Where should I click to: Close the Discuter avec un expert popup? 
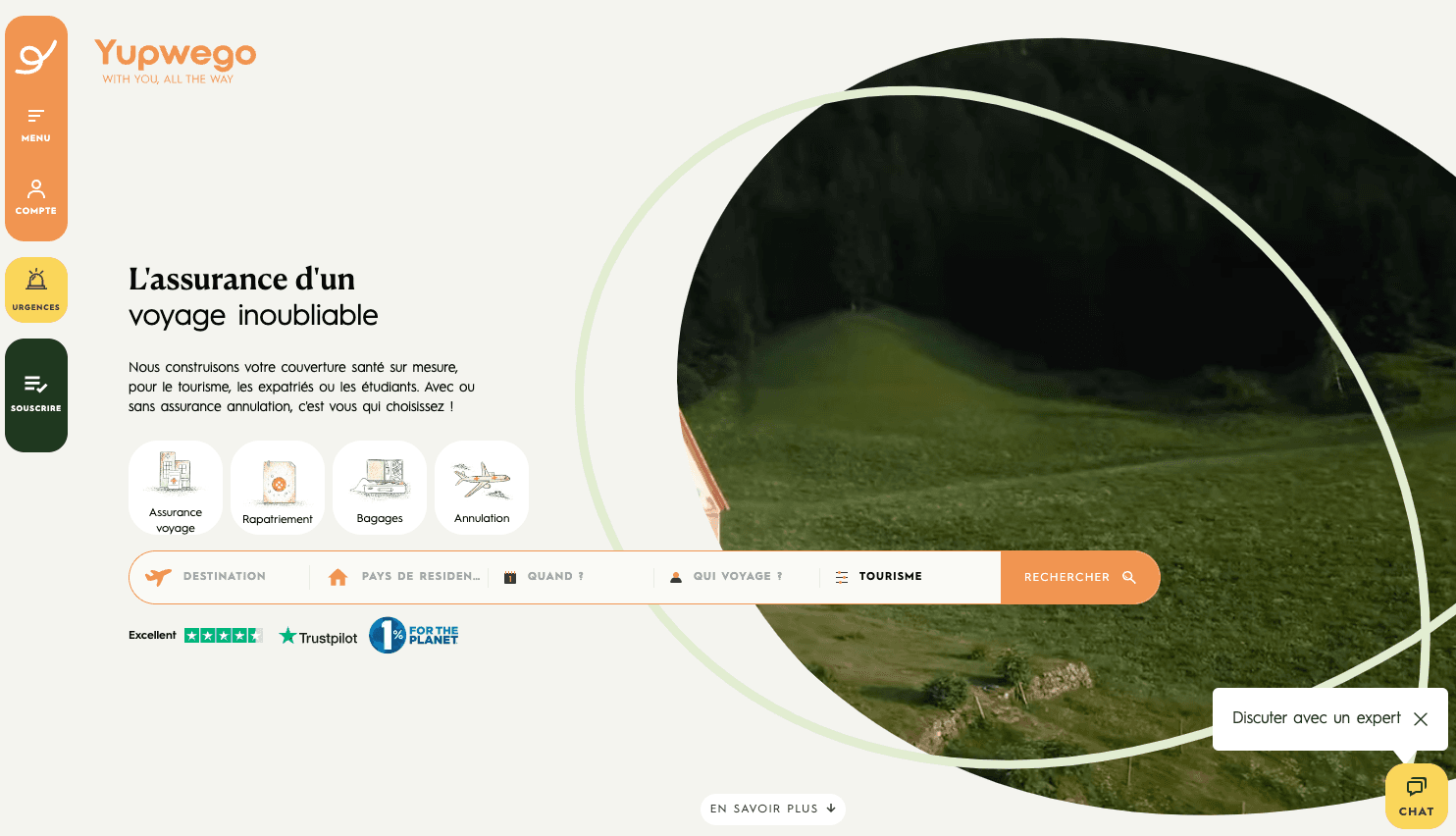click(x=1421, y=719)
